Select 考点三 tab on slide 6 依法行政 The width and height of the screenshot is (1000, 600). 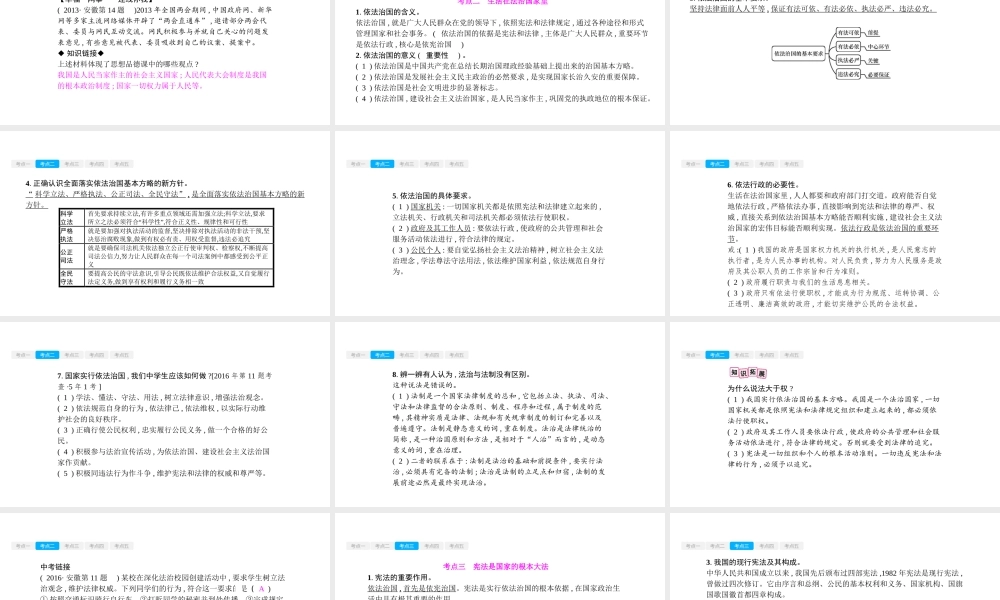(742, 164)
